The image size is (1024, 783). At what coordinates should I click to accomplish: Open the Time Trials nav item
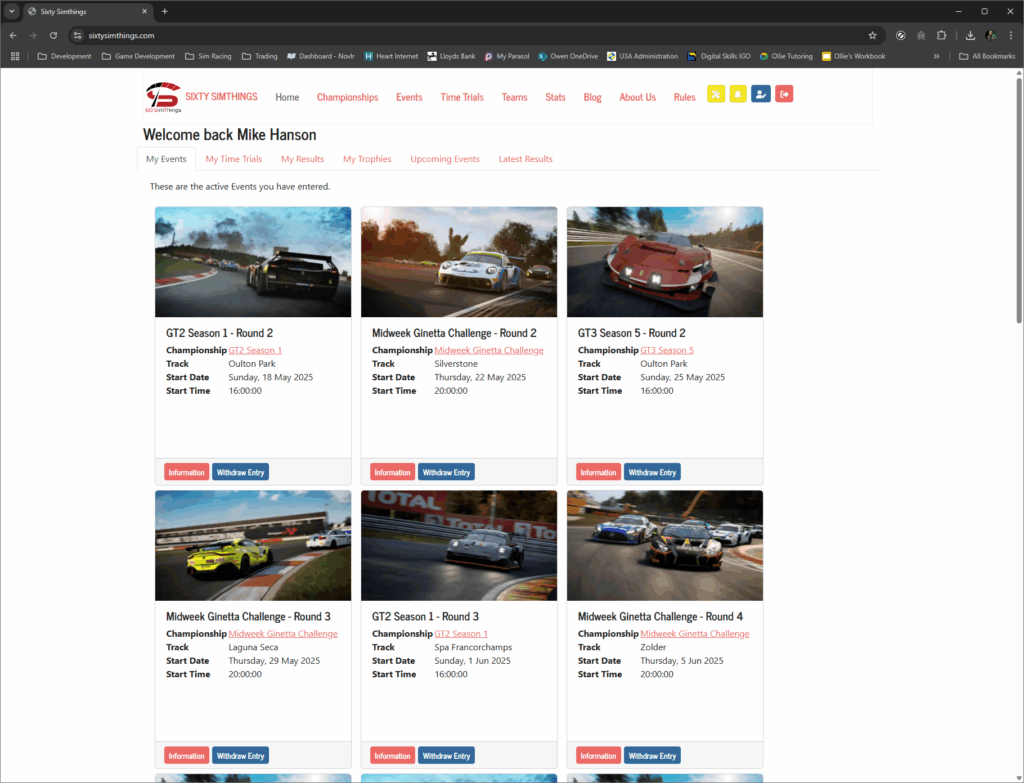tap(462, 97)
